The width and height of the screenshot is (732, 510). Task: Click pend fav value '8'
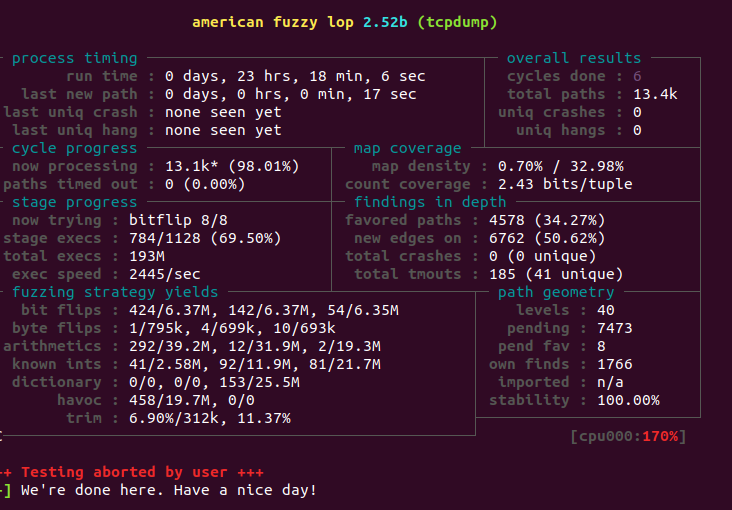pyautogui.click(x=601, y=346)
